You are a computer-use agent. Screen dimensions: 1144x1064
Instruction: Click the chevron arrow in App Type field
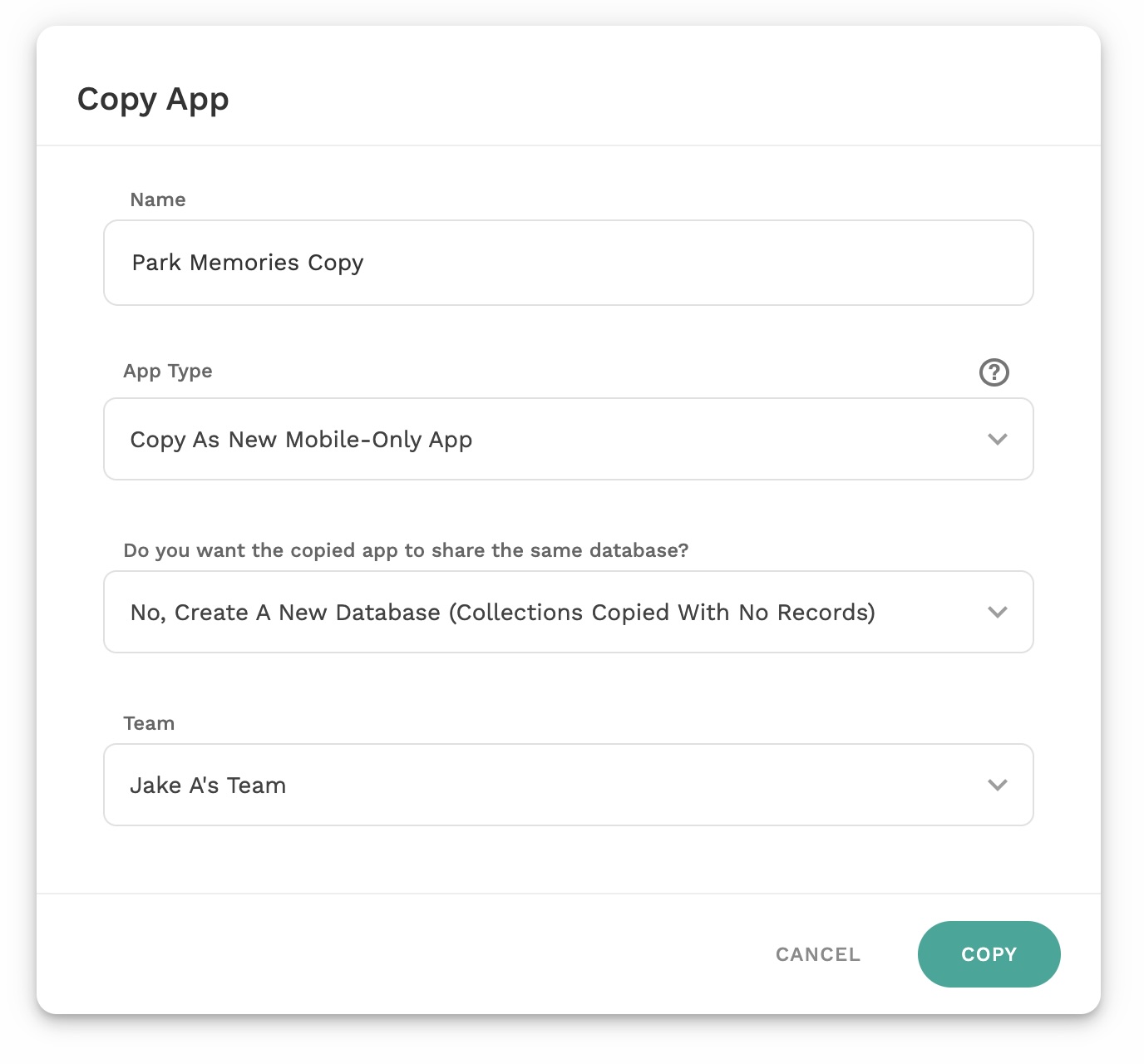click(997, 439)
